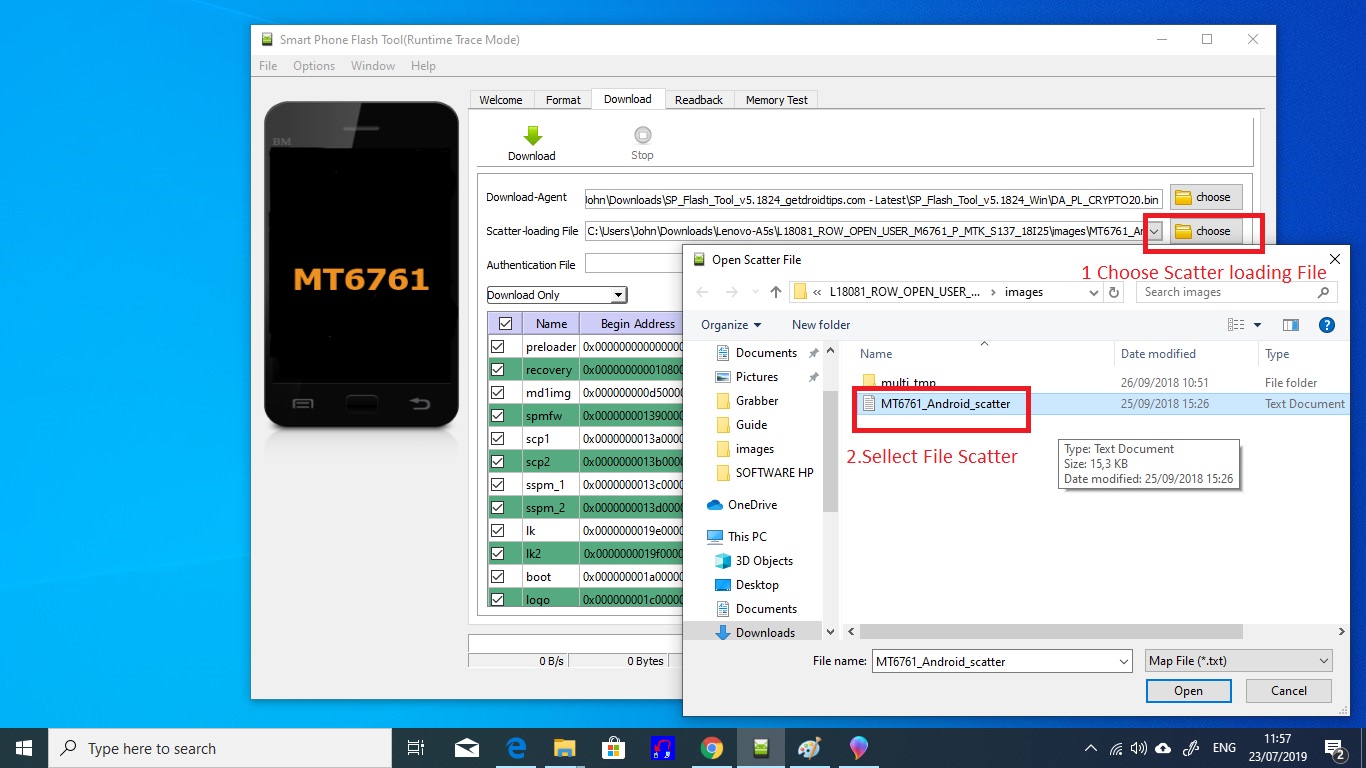Click the Stop icon in the toolbar
The image size is (1366, 768).
point(642,135)
